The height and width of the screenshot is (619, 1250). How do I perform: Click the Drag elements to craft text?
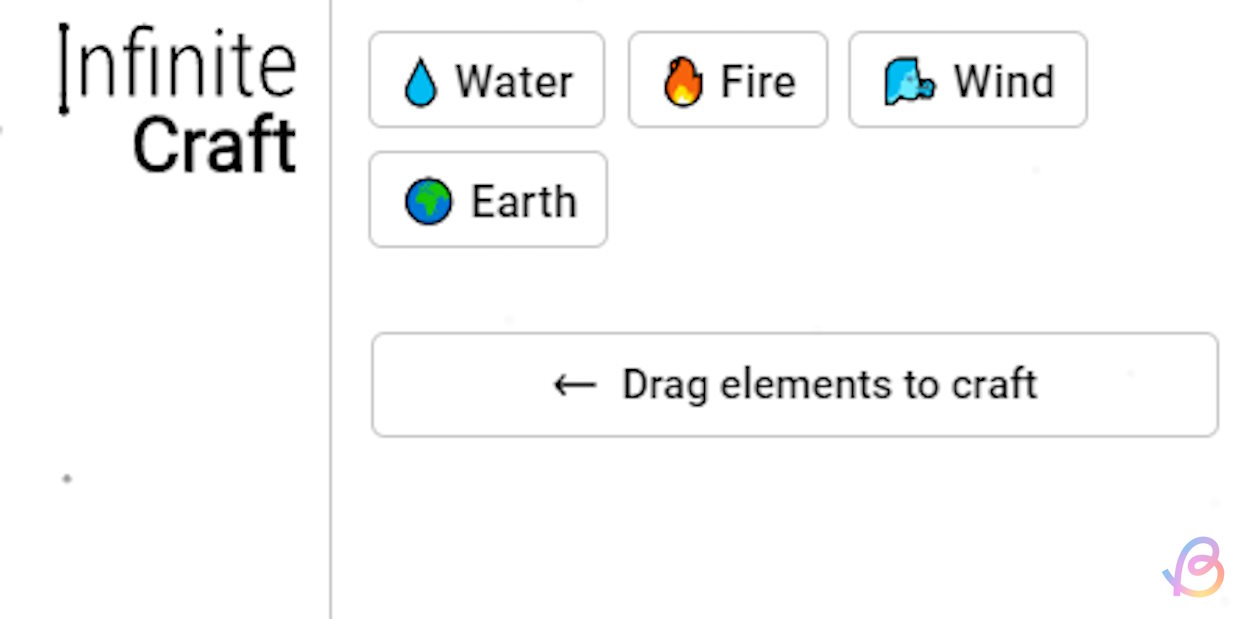[829, 385]
